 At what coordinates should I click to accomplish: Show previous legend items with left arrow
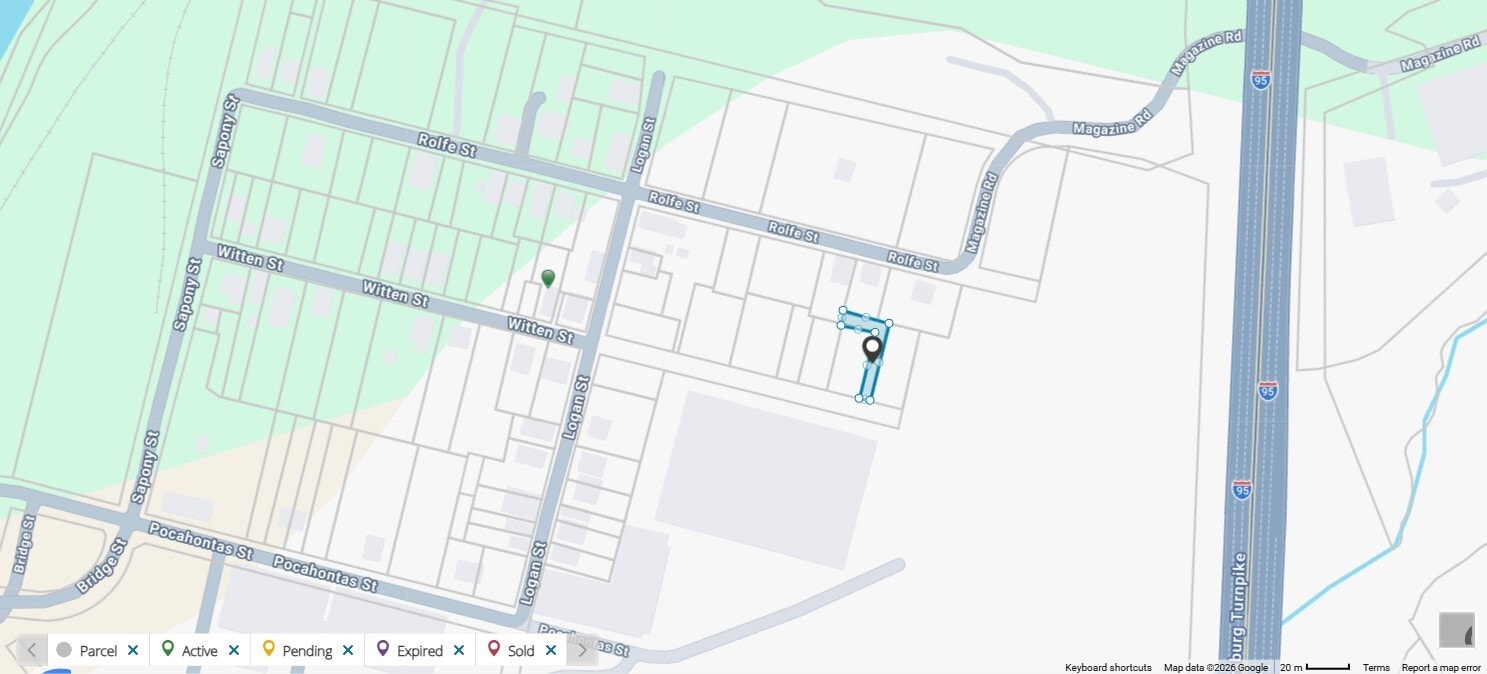[32, 650]
